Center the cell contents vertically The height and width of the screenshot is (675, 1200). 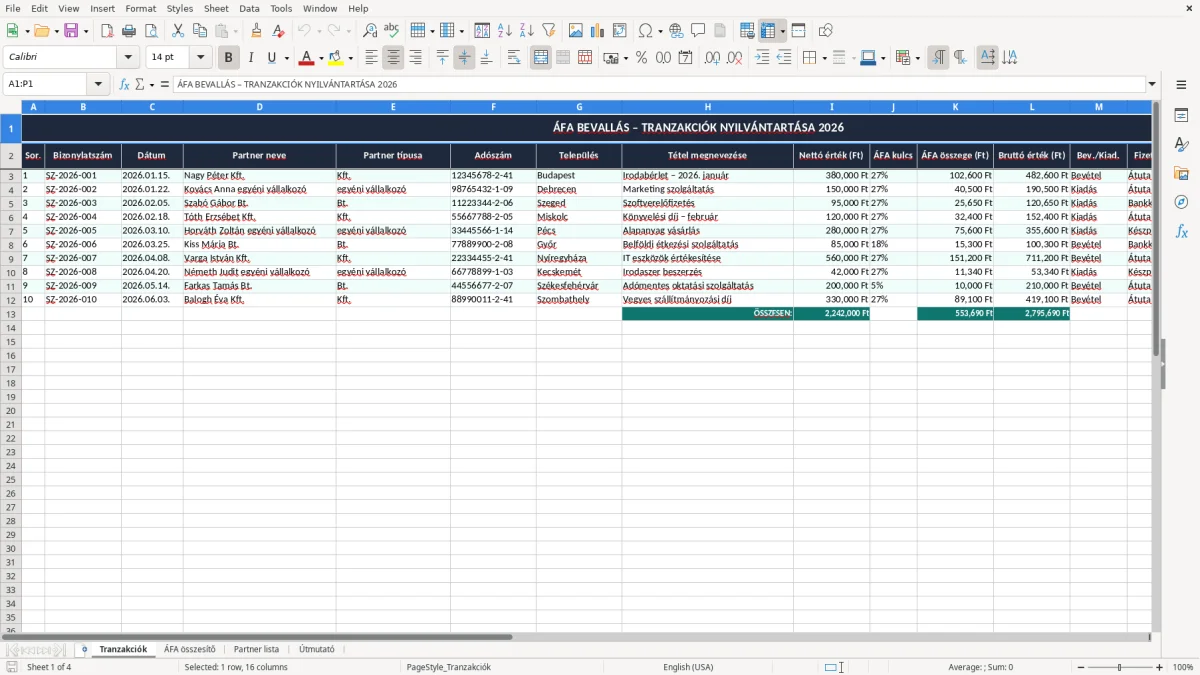[x=464, y=58]
